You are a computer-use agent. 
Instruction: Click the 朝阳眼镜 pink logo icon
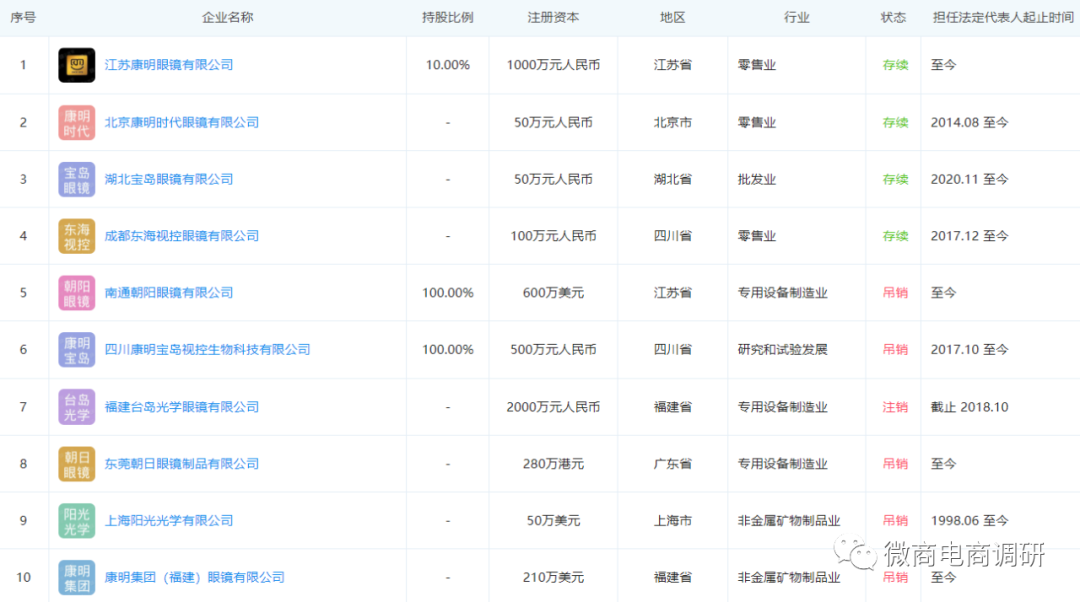pos(76,292)
